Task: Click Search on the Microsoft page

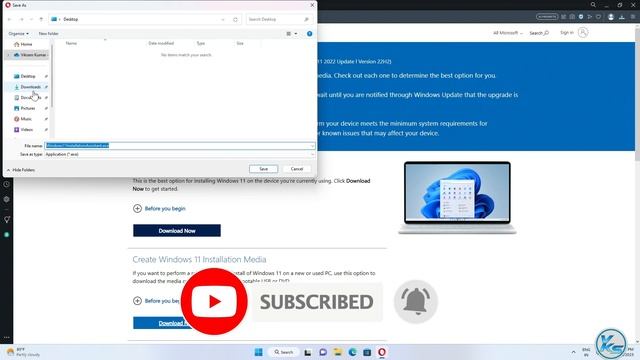Action: pyautogui.click(x=539, y=33)
